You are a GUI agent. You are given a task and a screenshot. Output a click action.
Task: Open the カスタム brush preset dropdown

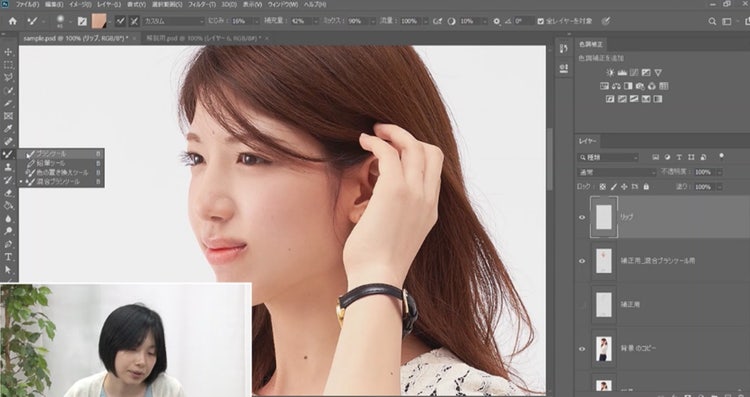tap(174, 21)
